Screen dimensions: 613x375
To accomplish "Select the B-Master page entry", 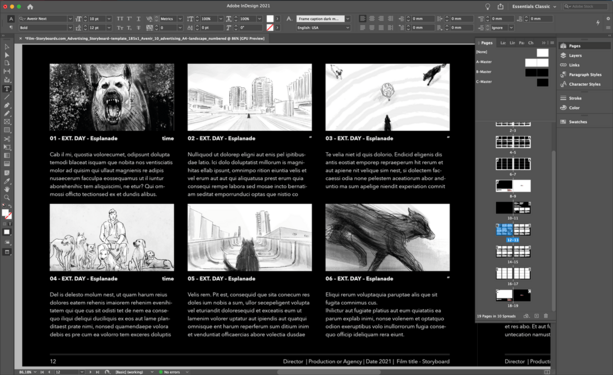I will [513, 72].
